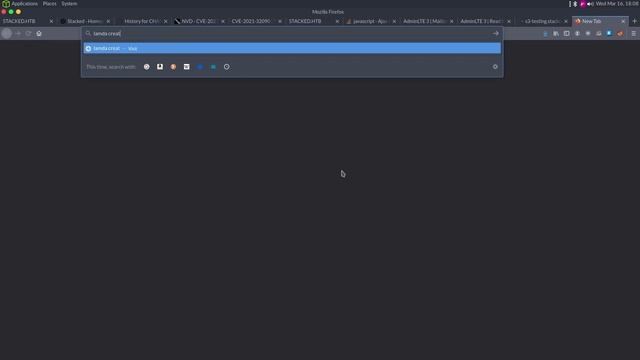
Task: Close the Stacked - Home tab
Action: point(108,21)
